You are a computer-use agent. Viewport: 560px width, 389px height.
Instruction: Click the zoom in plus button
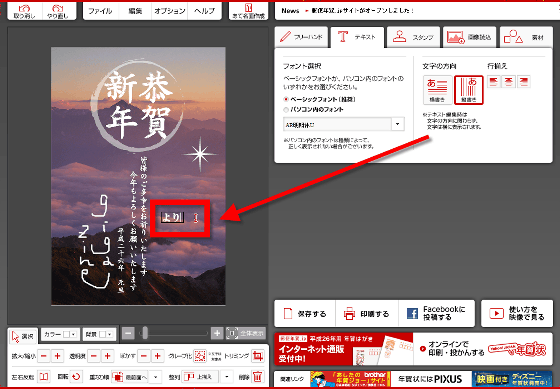pyautogui.click(x=217, y=334)
